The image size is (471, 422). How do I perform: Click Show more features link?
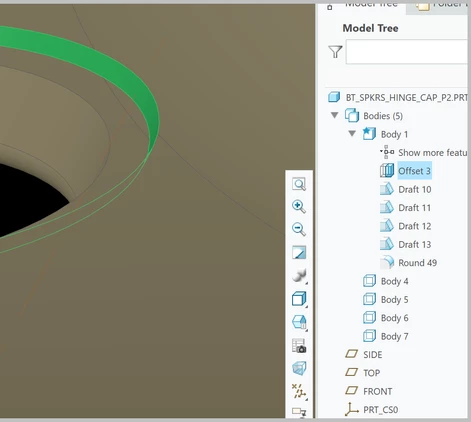pyautogui.click(x=432, y=153)
